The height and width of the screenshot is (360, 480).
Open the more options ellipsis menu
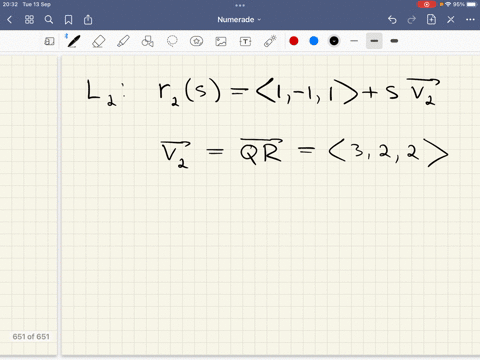(x=470, y=20)
